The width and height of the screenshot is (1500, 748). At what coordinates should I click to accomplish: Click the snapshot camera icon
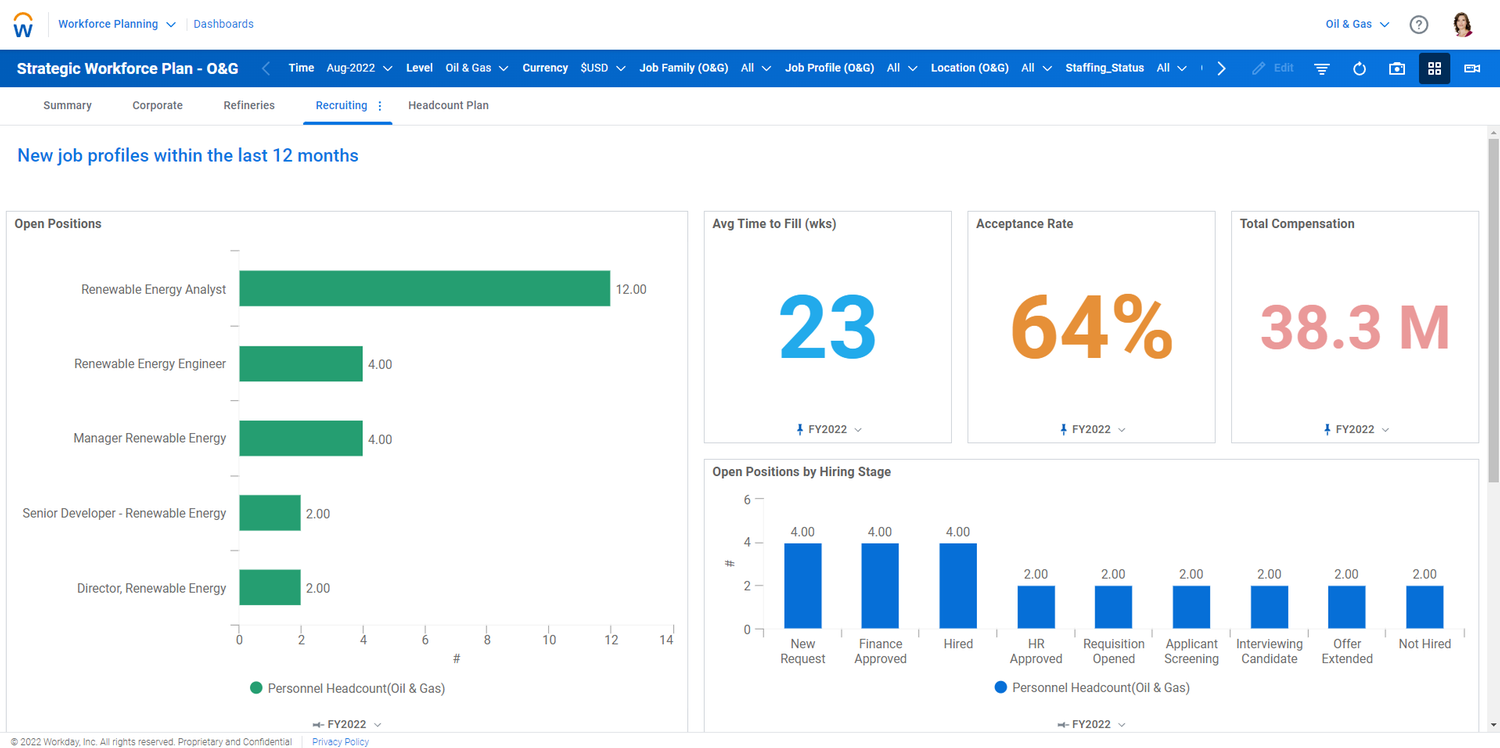[1397, 68]
